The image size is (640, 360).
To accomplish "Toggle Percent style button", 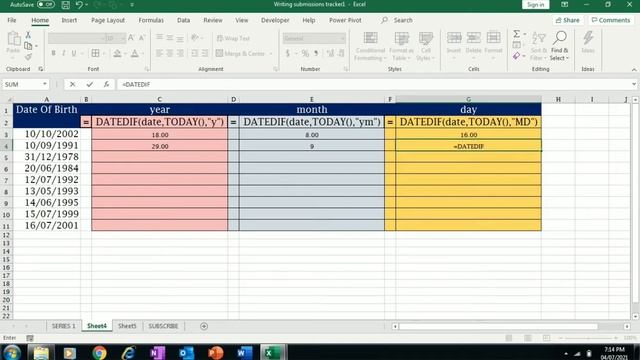I will [x=305, y=53].
